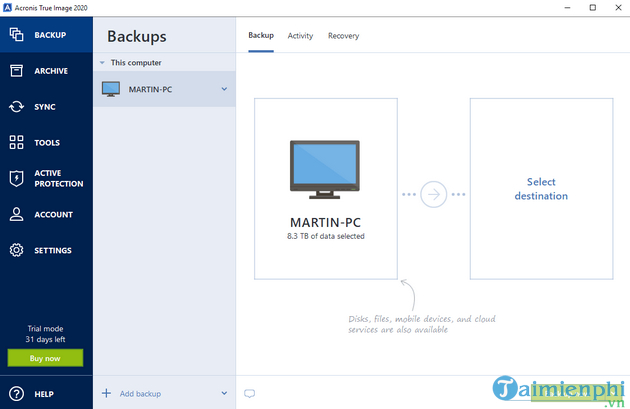This screenshot has width=630, height=409.
Task: Click the plus icon for Add backup
Action: click(106, 393)
